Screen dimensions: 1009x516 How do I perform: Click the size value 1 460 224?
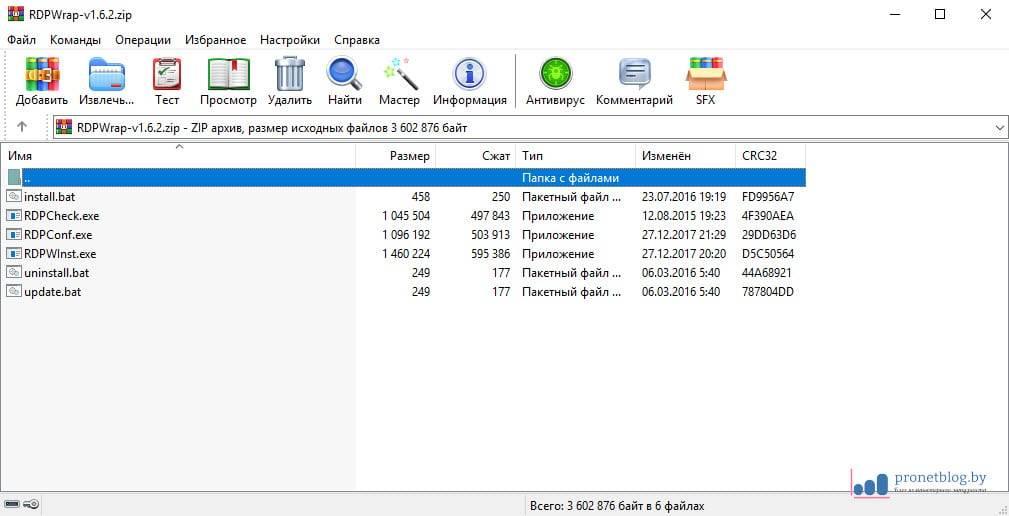pyautogui.click(x=406, y=253)
